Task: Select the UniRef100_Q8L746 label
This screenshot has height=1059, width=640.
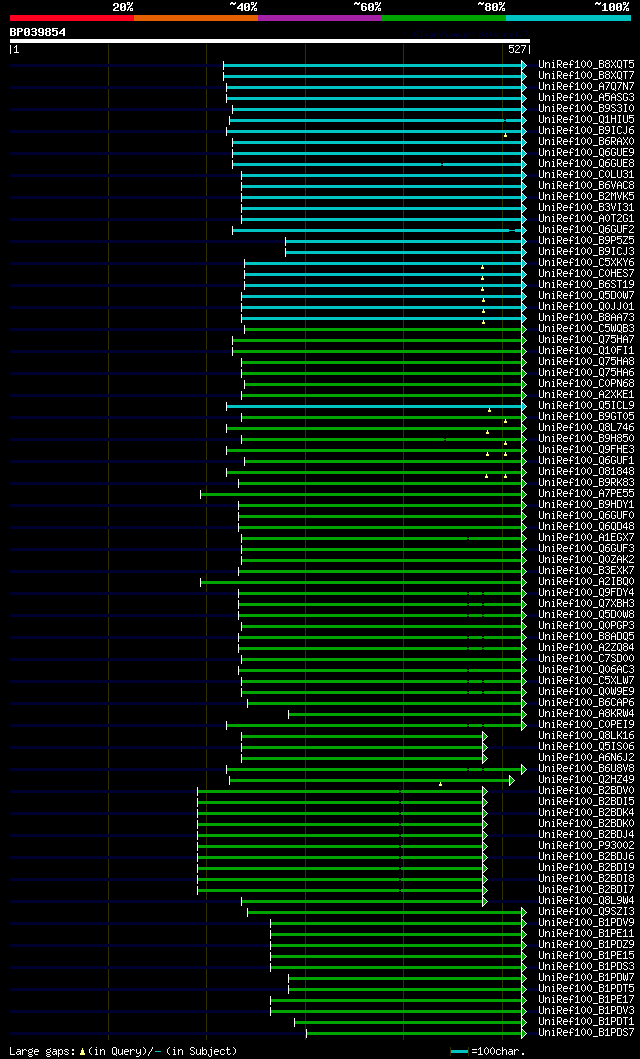Action: pos(586,428)
